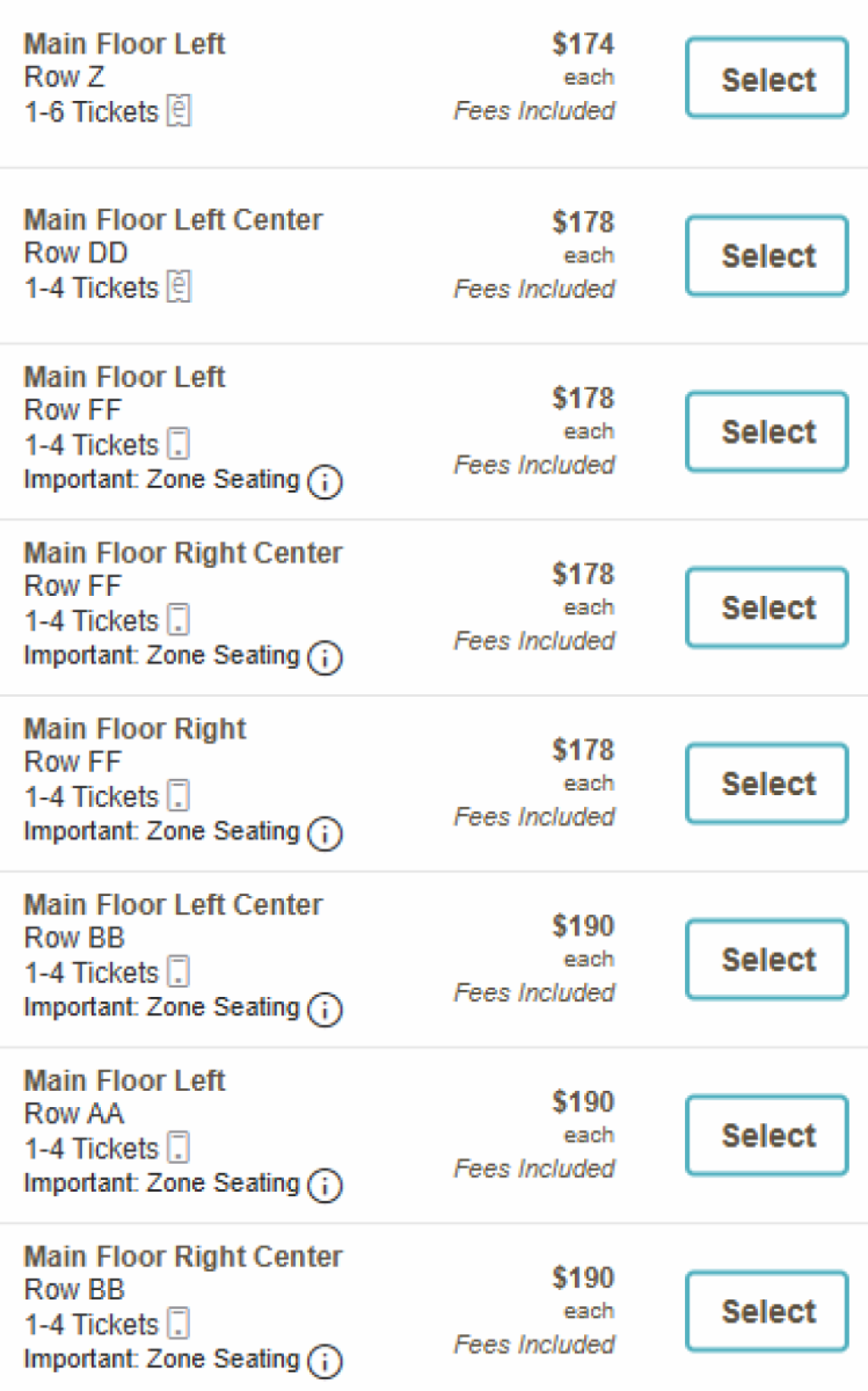
Task: Choose Select for Main Floor Left Row AA
Action: pos(767,1136)
